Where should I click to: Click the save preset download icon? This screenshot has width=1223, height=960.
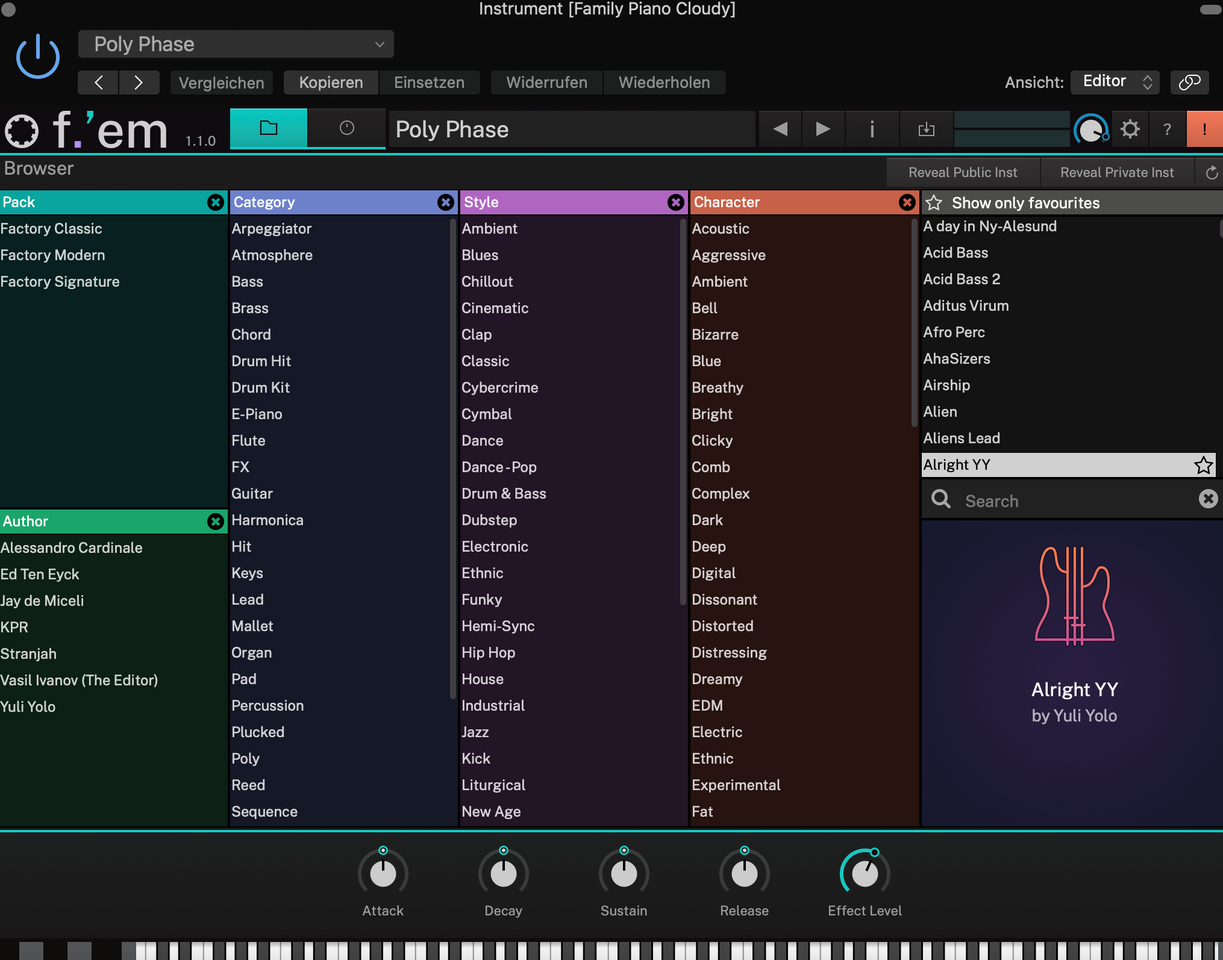point(926,129)
